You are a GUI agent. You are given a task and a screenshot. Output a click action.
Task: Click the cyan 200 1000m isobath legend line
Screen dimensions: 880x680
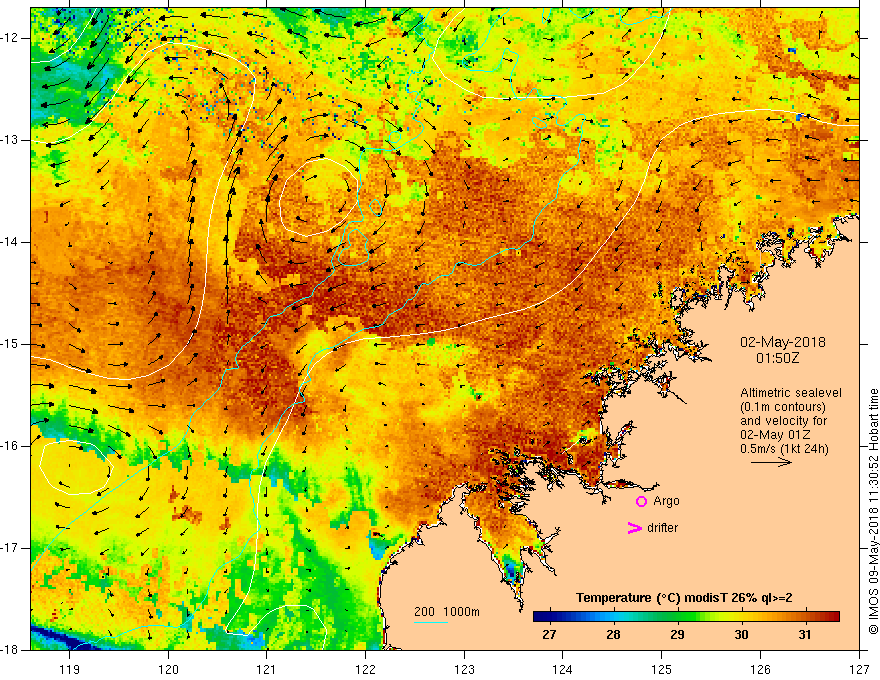point(430,622)
